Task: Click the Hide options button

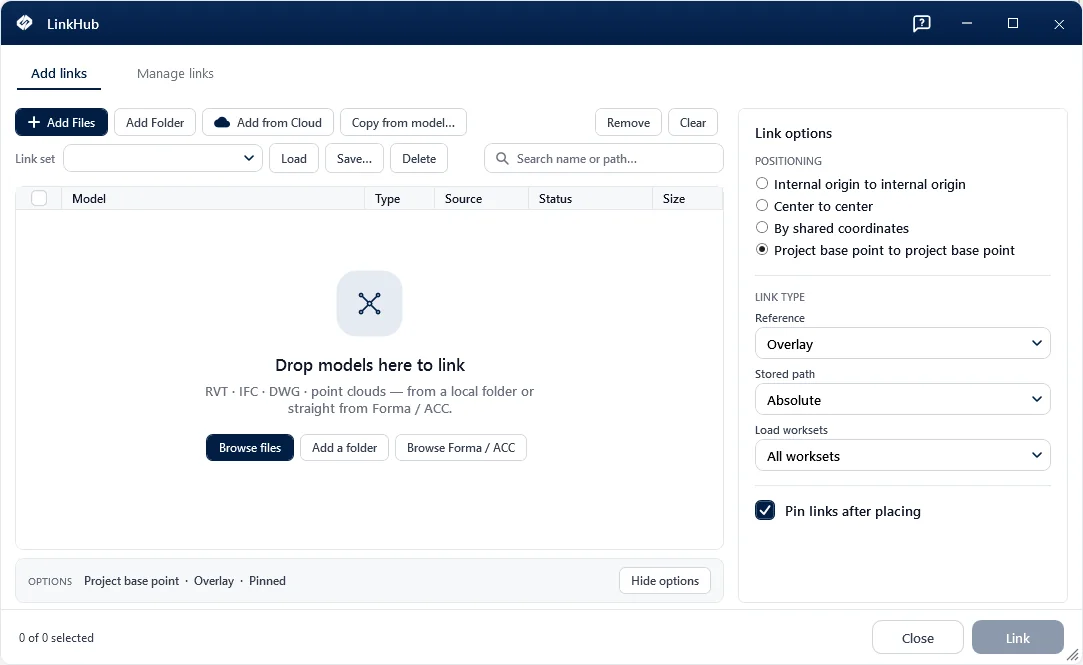Action: coord(664,581)
